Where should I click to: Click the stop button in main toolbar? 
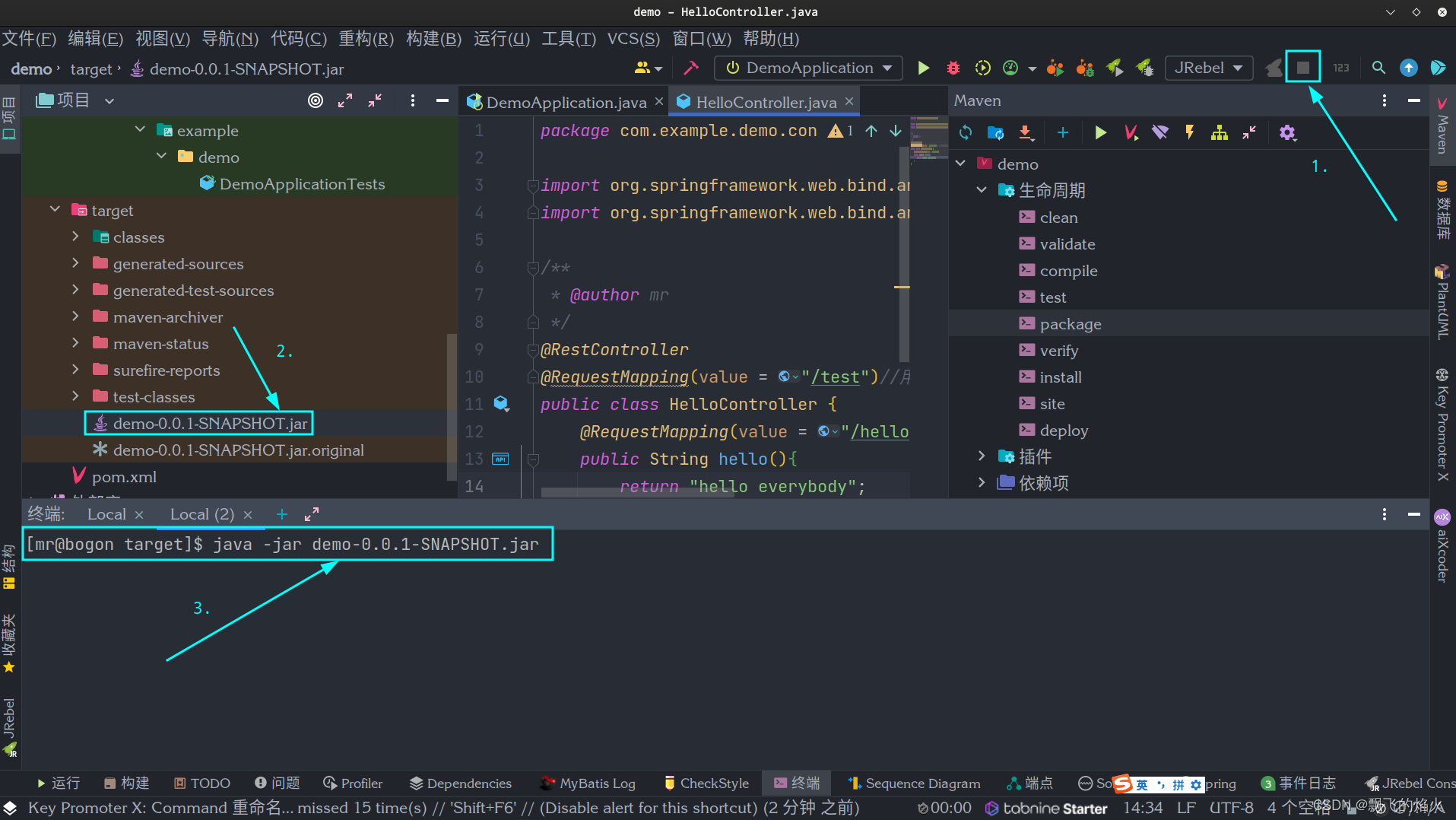click(1302, 68)
